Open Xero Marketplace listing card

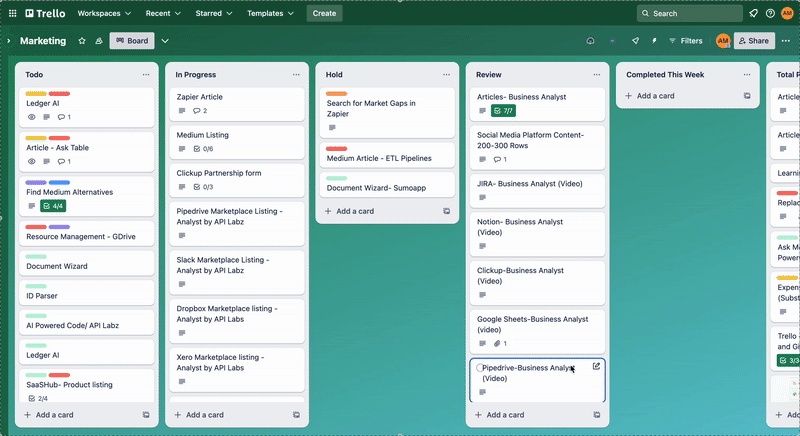click(237, 369)
